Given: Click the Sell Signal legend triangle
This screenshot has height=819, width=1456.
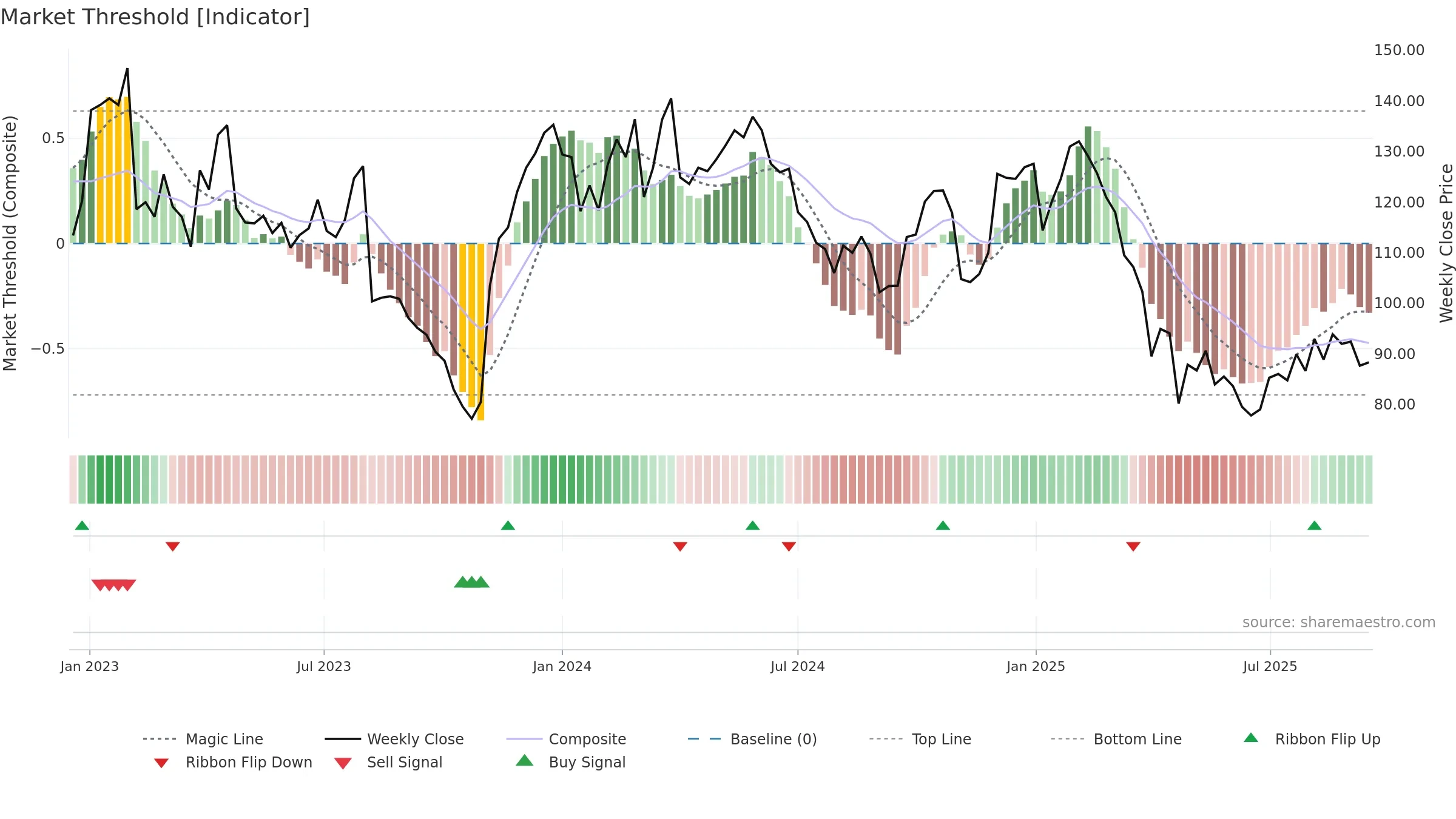Looking at the screenshot, I should tap(343, 763).
